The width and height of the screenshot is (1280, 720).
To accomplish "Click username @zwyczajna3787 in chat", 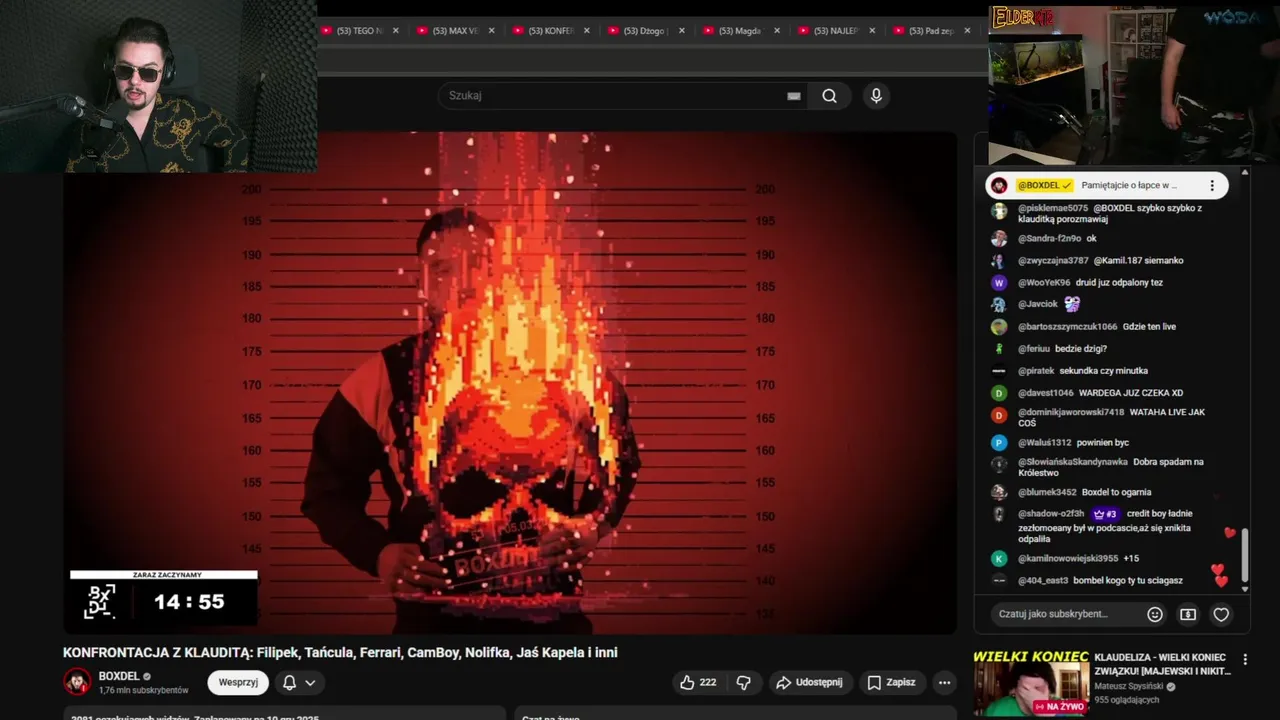I will point(1053,261).
